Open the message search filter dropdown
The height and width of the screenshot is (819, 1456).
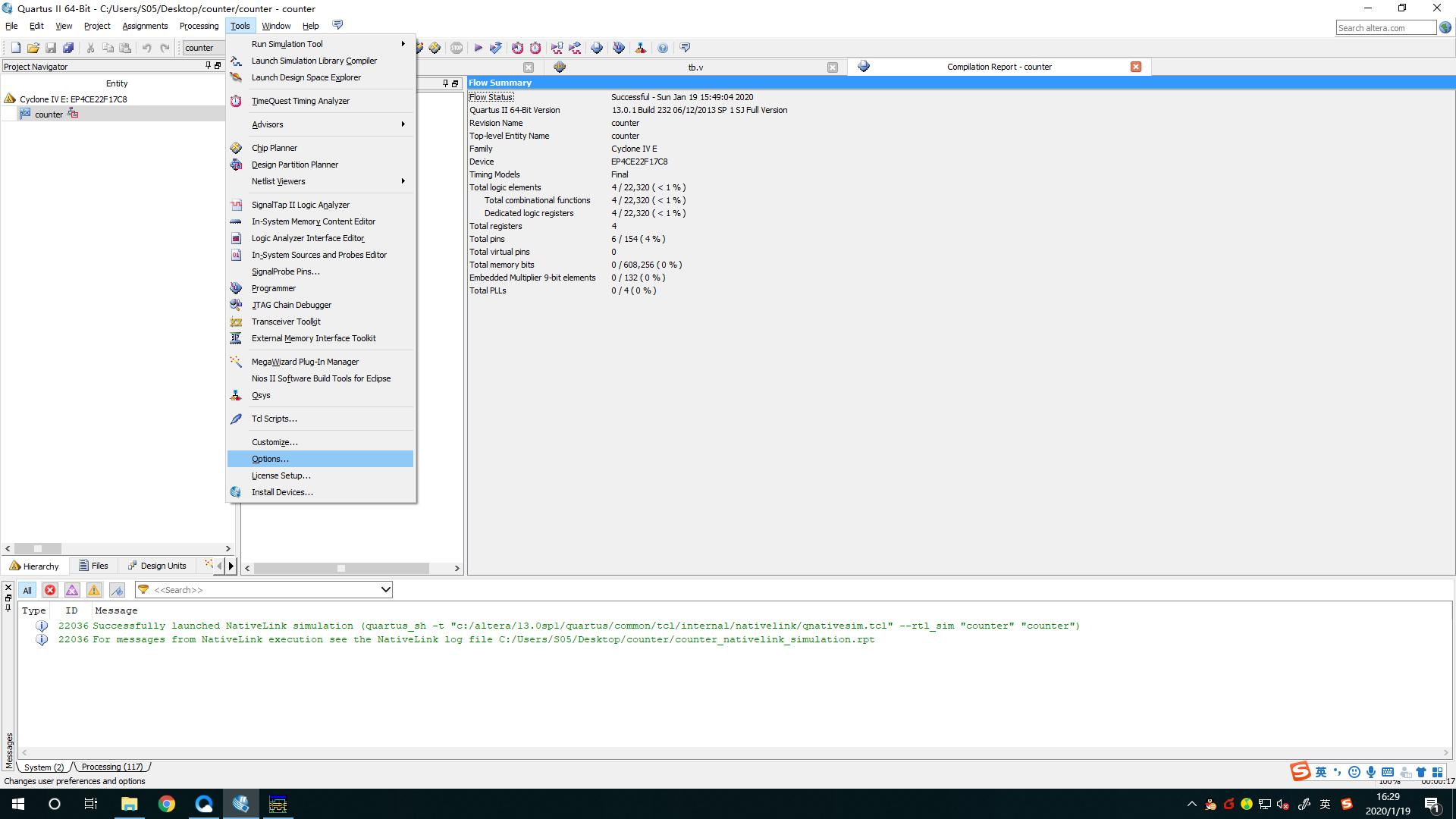385,590
